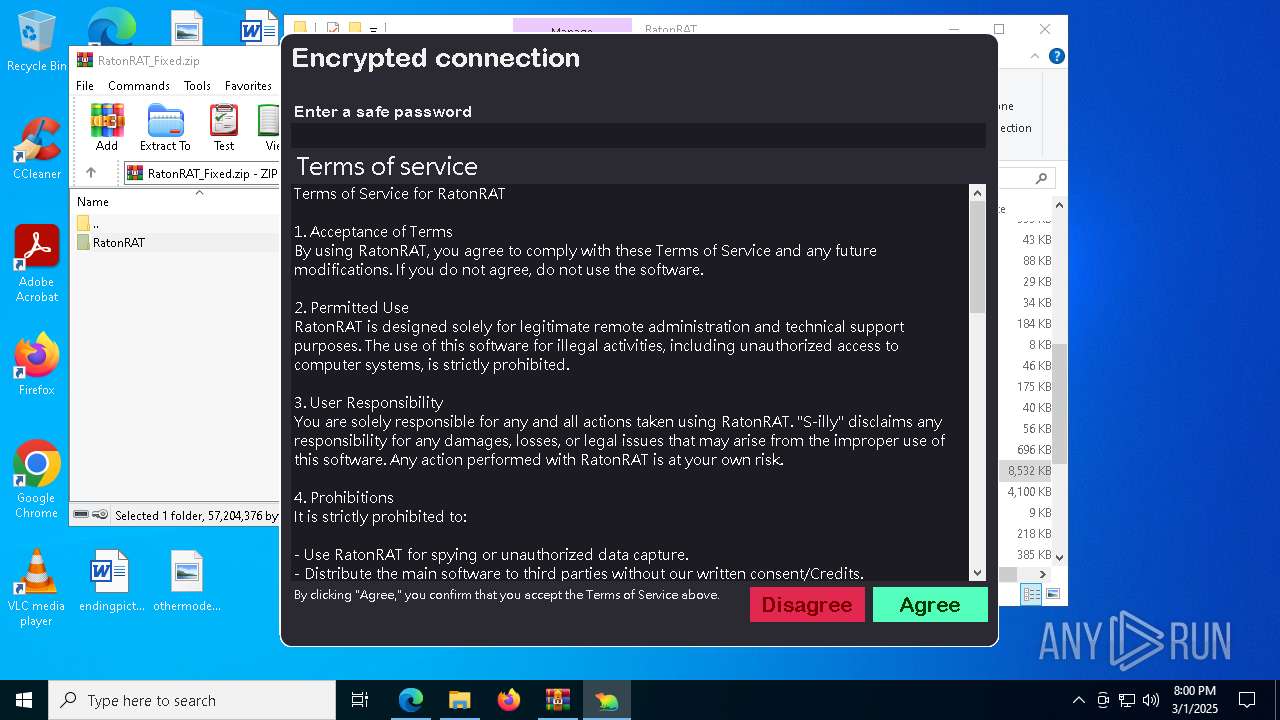Open the Favorites menu in WinRAR
Image resolution: width=1280 pixels, height=720 pixels.
248,86
